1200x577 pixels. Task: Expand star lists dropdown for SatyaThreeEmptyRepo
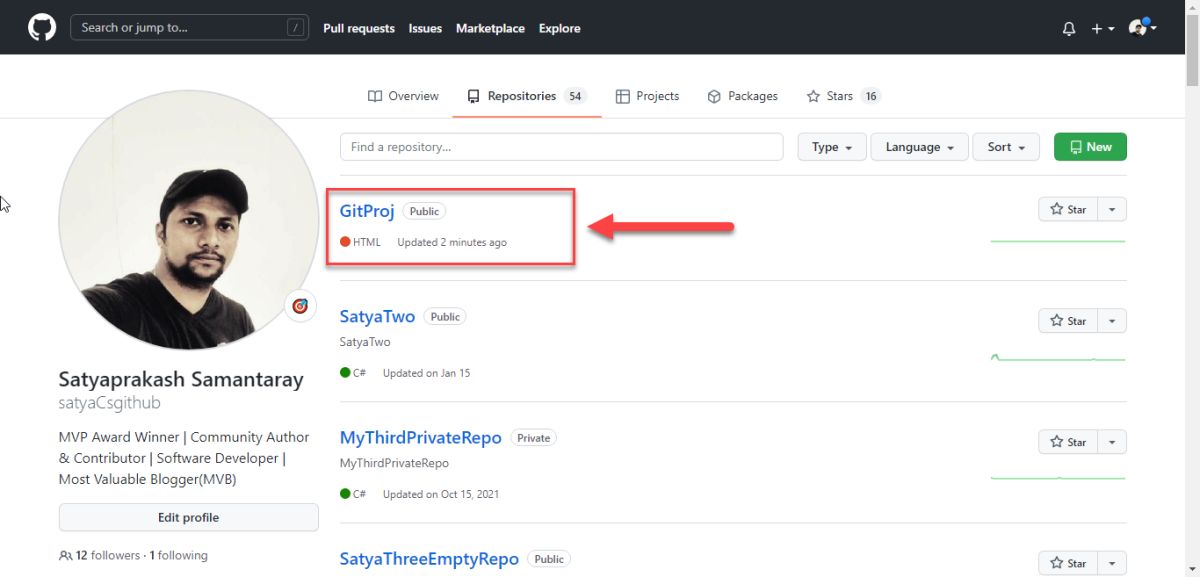click(1112, 563)
